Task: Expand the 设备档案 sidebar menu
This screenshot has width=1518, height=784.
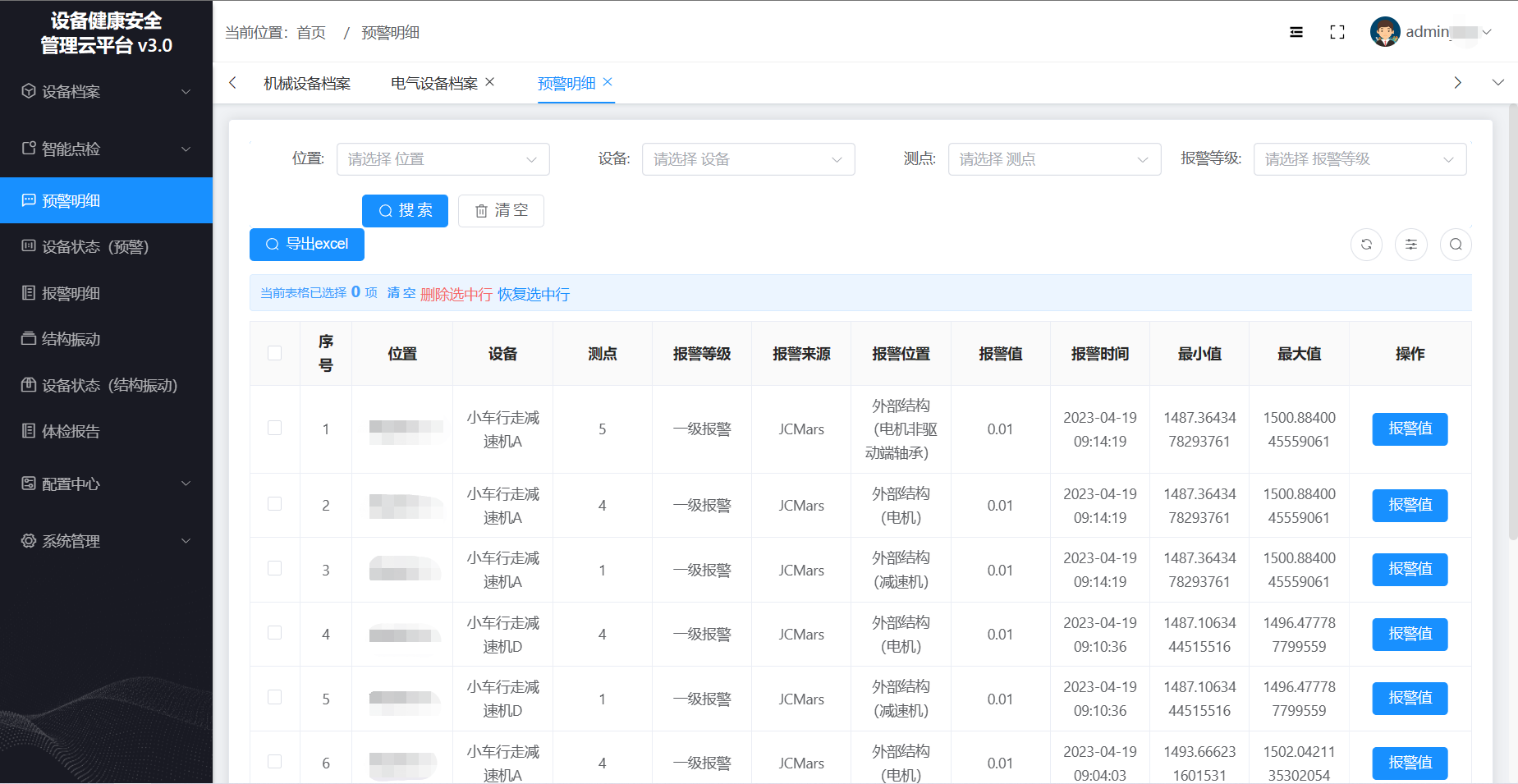Action: pos(106,91)
